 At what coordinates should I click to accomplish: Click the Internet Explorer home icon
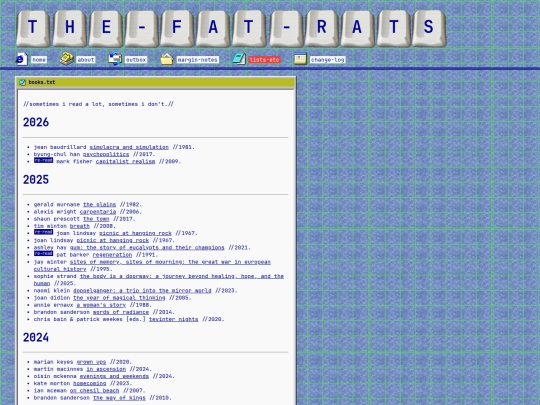22,59
